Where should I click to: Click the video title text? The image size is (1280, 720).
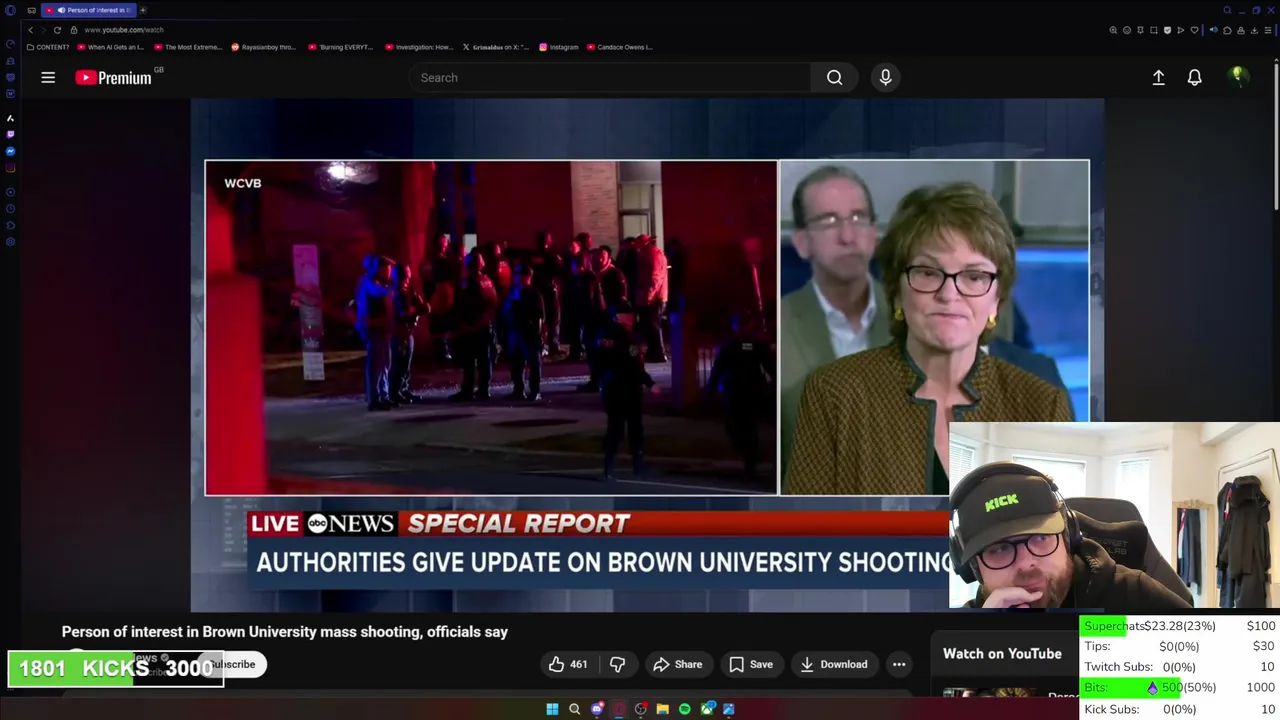click(285, 632)
